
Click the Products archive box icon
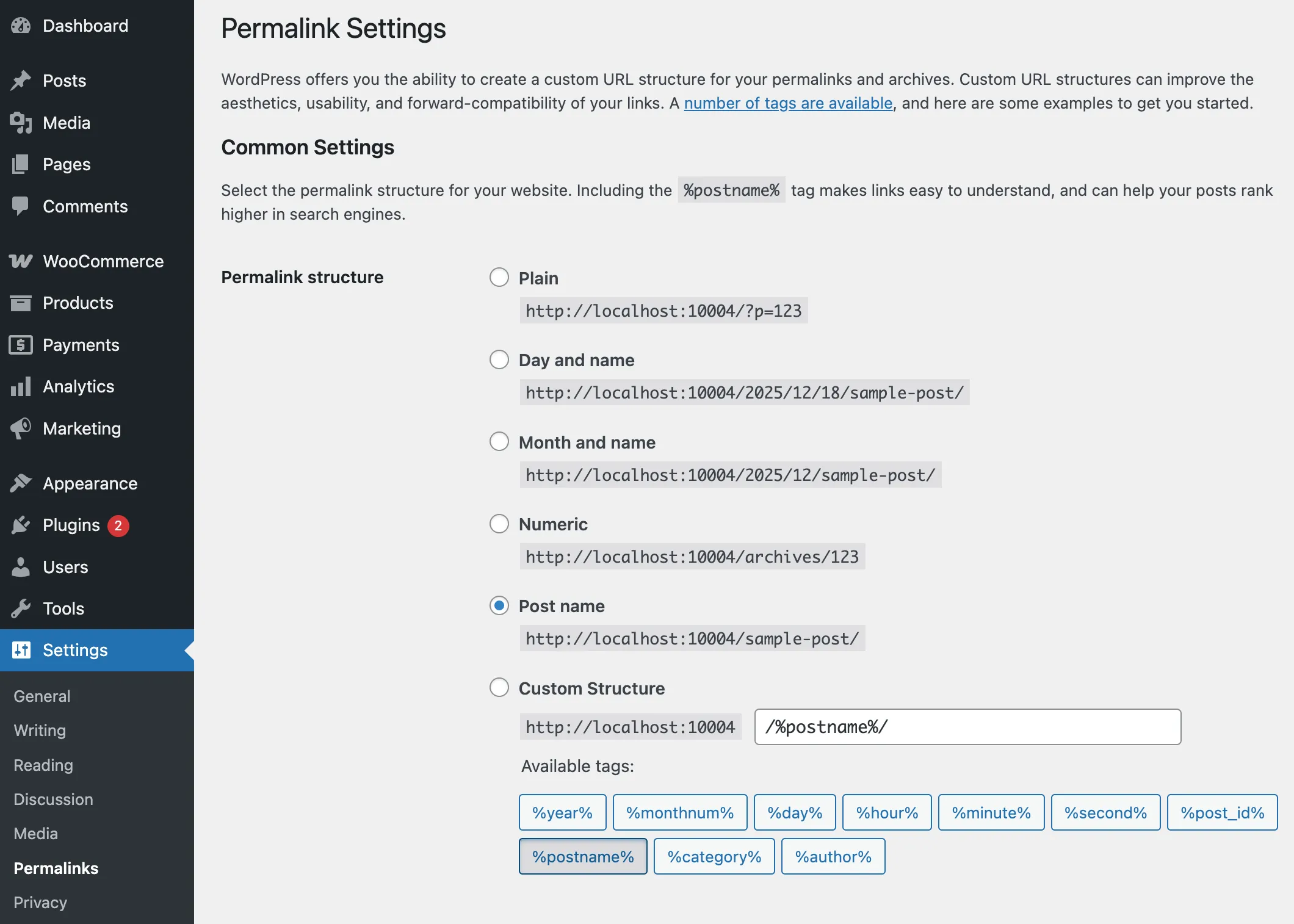tap(21, 303)
